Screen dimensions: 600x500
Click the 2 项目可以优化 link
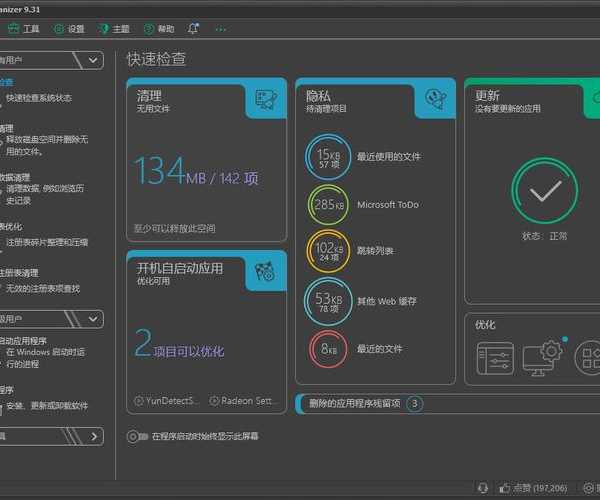[x=179, y=344]
